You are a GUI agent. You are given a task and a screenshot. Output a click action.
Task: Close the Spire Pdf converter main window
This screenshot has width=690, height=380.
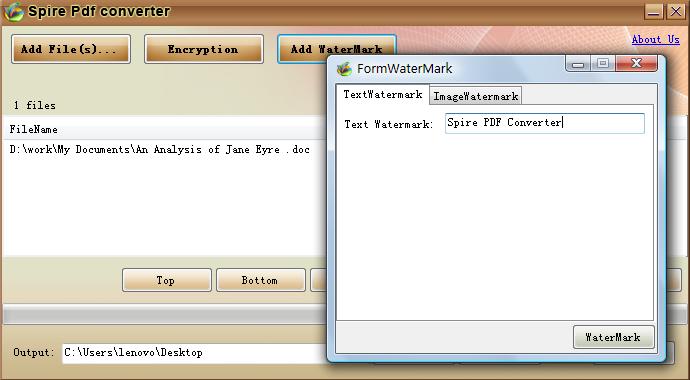click(675, 11)
